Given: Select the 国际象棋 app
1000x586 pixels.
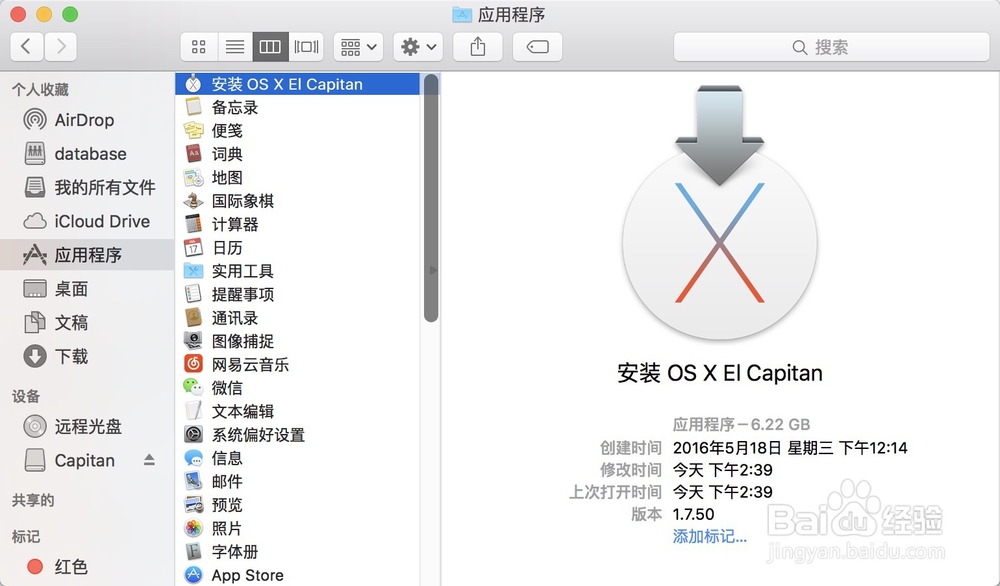Looking at the screenshot, I should pyautogui.click(x=297, y=201).
